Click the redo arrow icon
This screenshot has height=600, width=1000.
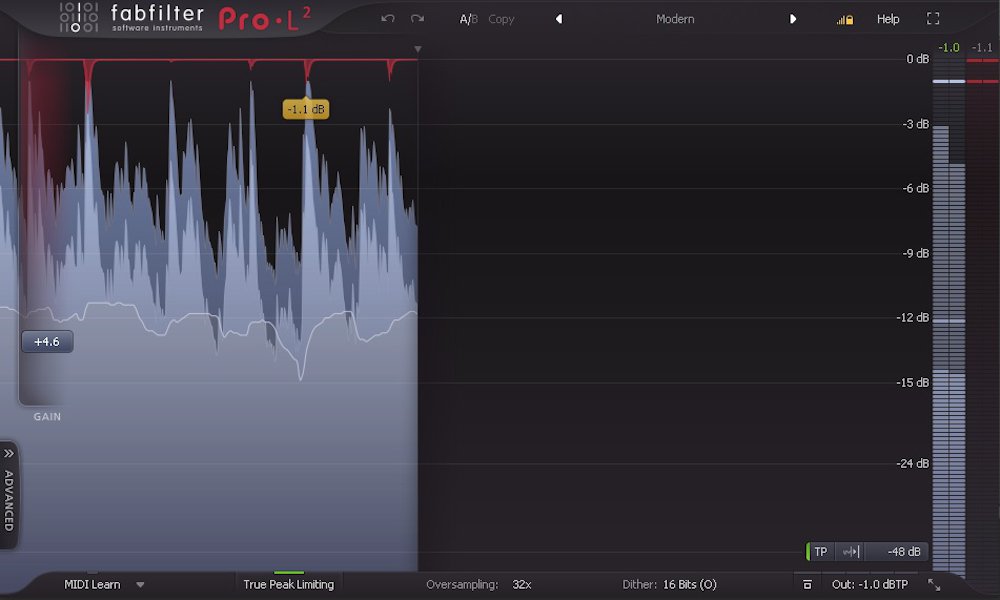coord(417,19)
